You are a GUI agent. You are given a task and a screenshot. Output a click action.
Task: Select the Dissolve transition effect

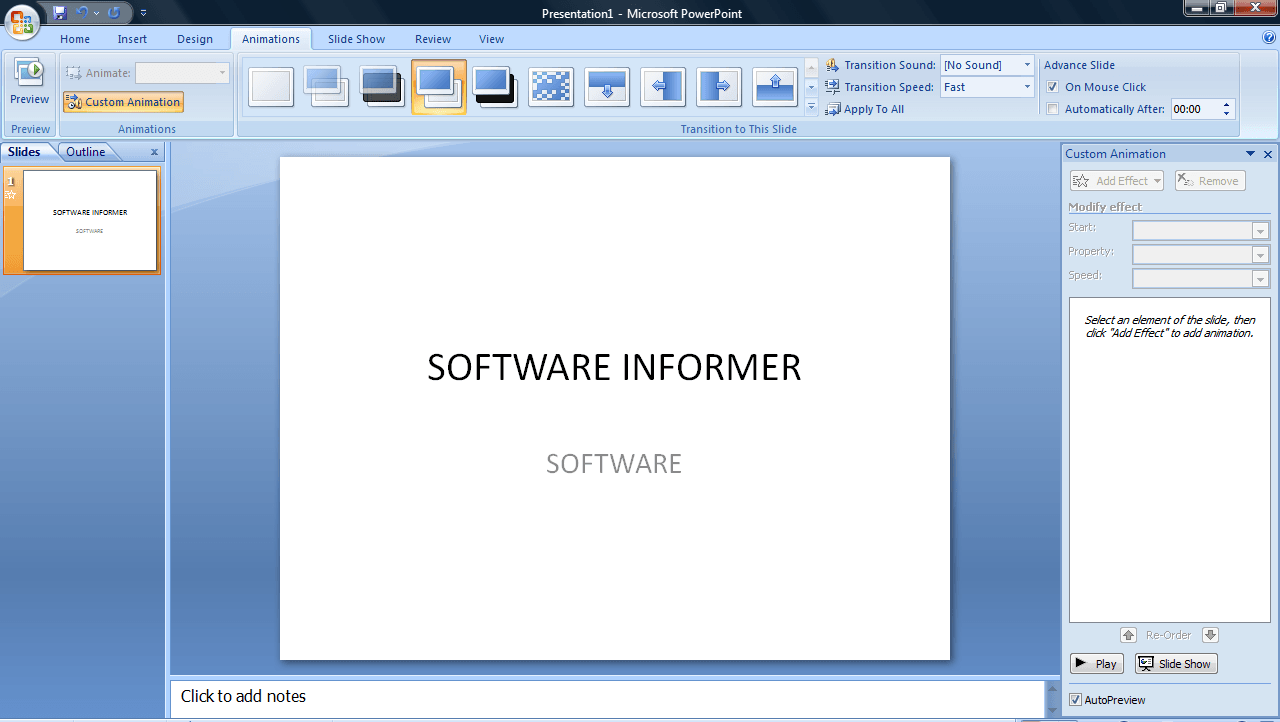click(x=551, y=87)
